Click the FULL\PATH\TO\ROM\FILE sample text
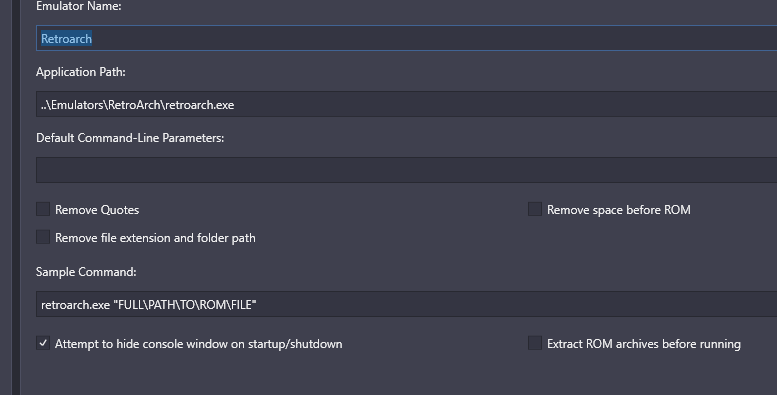 [x=185, y=305]
